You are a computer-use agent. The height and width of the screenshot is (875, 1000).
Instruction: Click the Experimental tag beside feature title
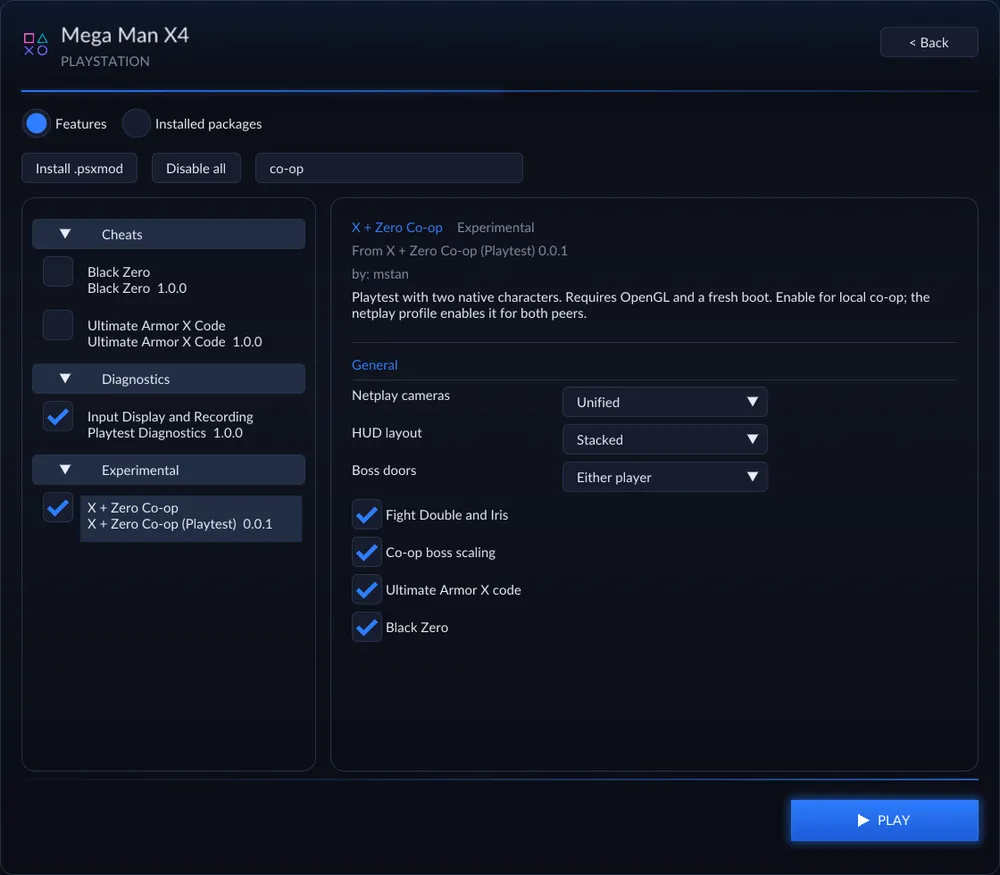(x=496, y=228)
